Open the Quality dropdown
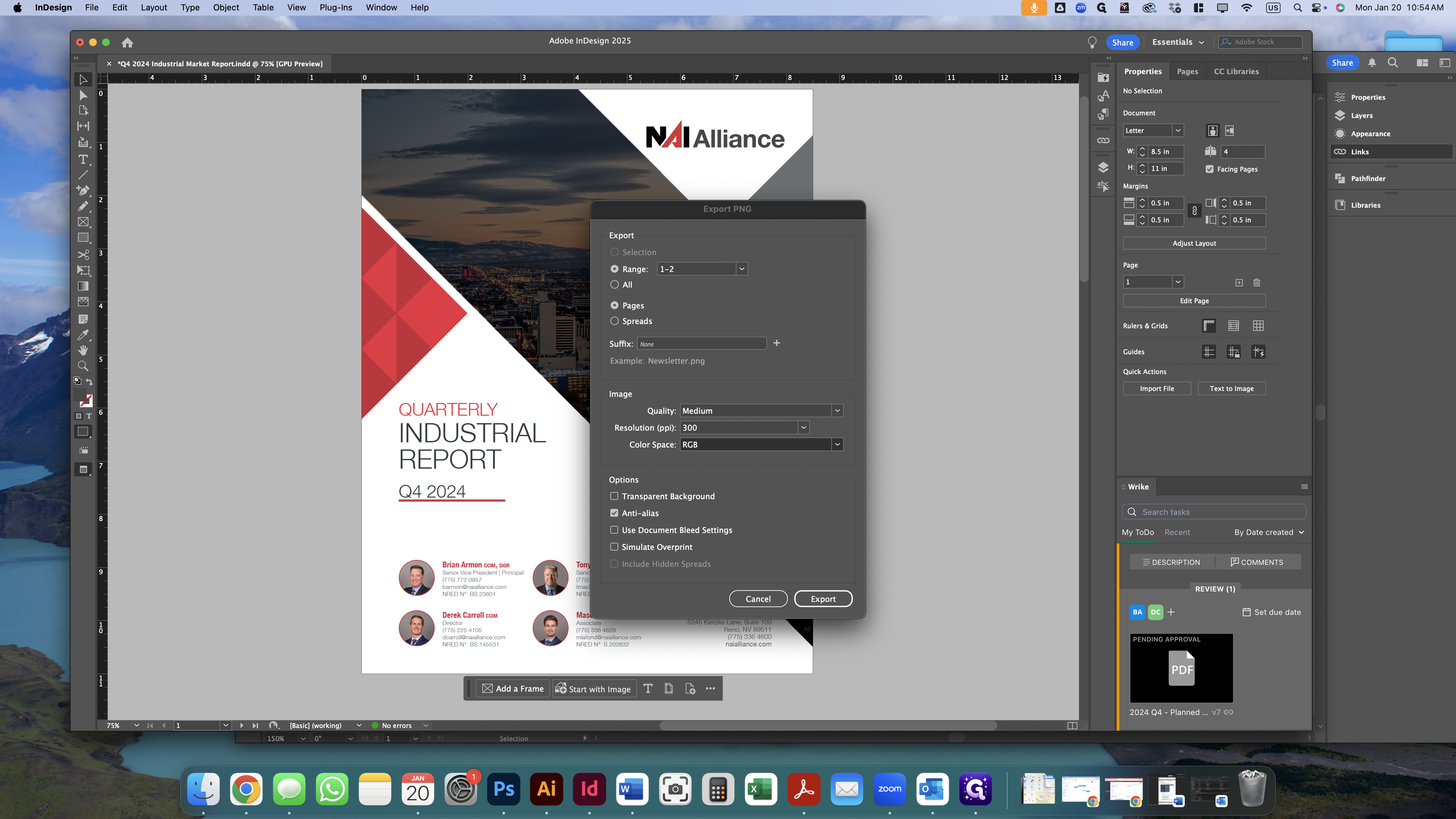The image size is (1456, 819). click(x=761, y=411)
